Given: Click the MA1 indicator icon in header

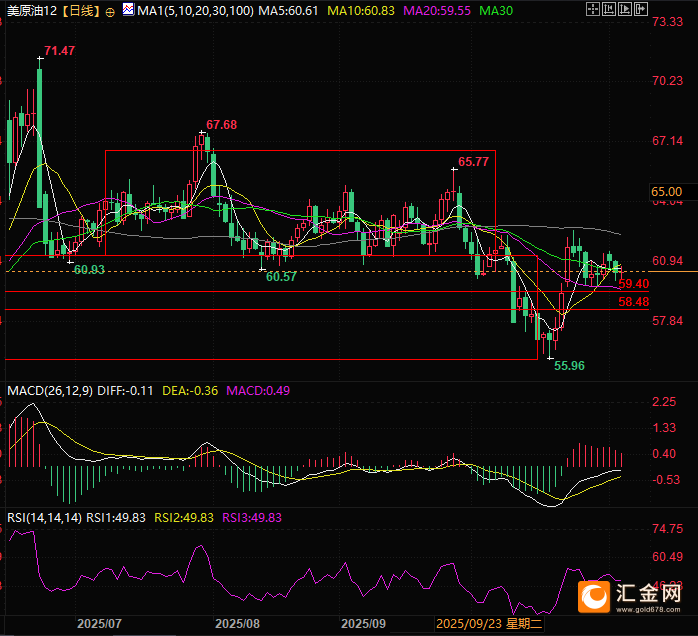Looking at the screenshot, I should pyautogui.click(x=129, y=11).
